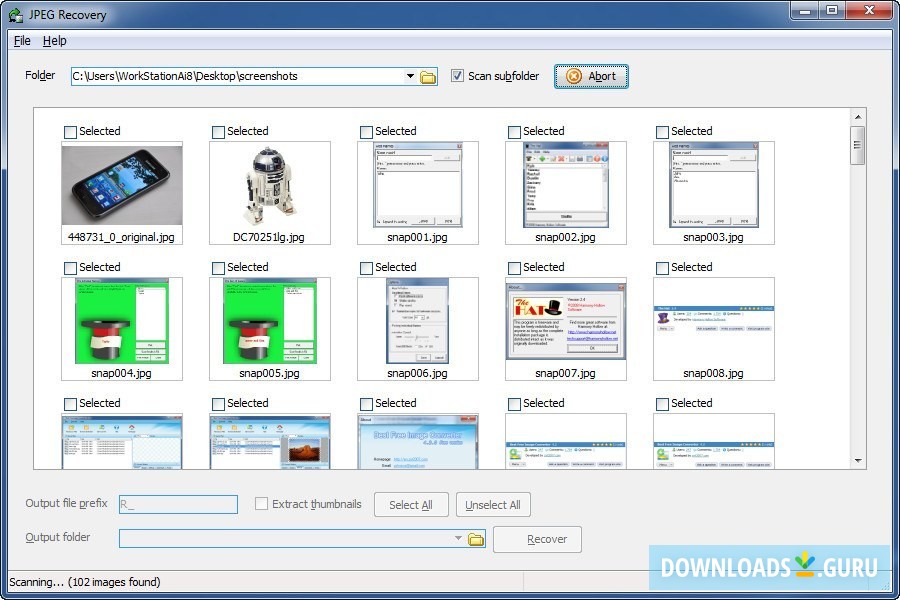Click the JPEG Recovery app icon in title bar
The image size is (900, 600).
[x=16, y=15]
